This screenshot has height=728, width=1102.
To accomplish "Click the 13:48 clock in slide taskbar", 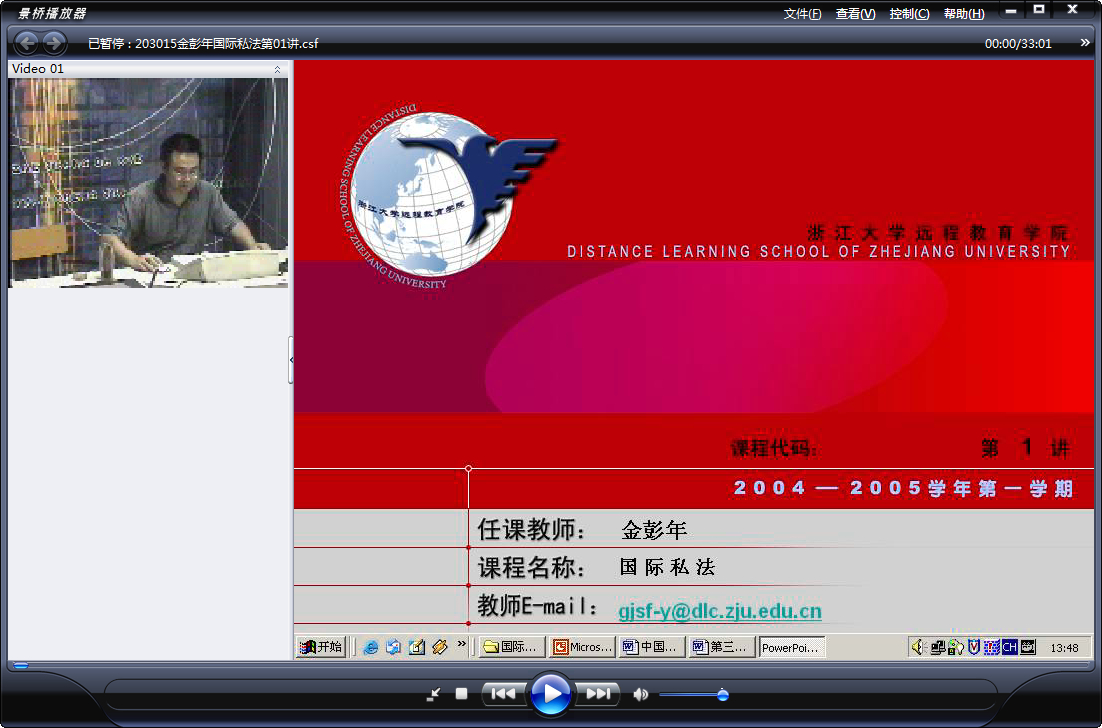I will pos(1064,648).
